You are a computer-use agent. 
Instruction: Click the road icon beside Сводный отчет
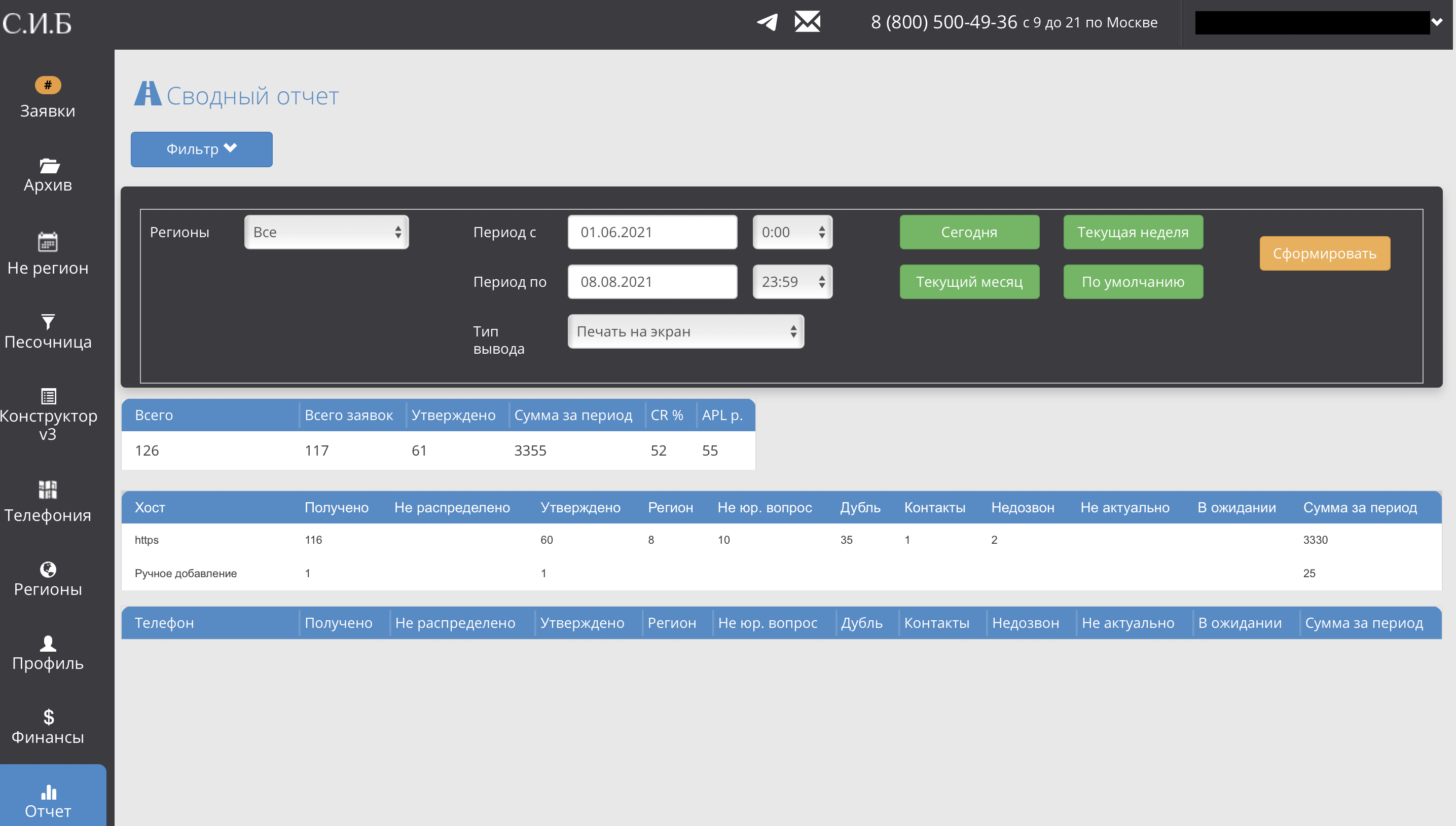pyautogui.click(x=148, y=93)
